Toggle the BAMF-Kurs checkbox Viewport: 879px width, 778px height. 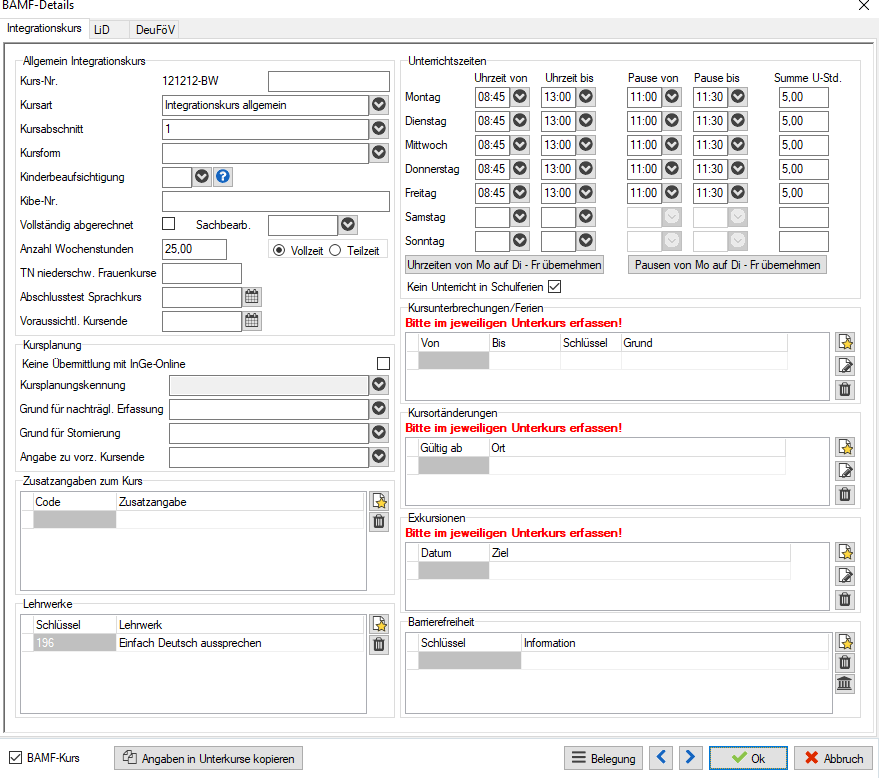coord(15,758)
